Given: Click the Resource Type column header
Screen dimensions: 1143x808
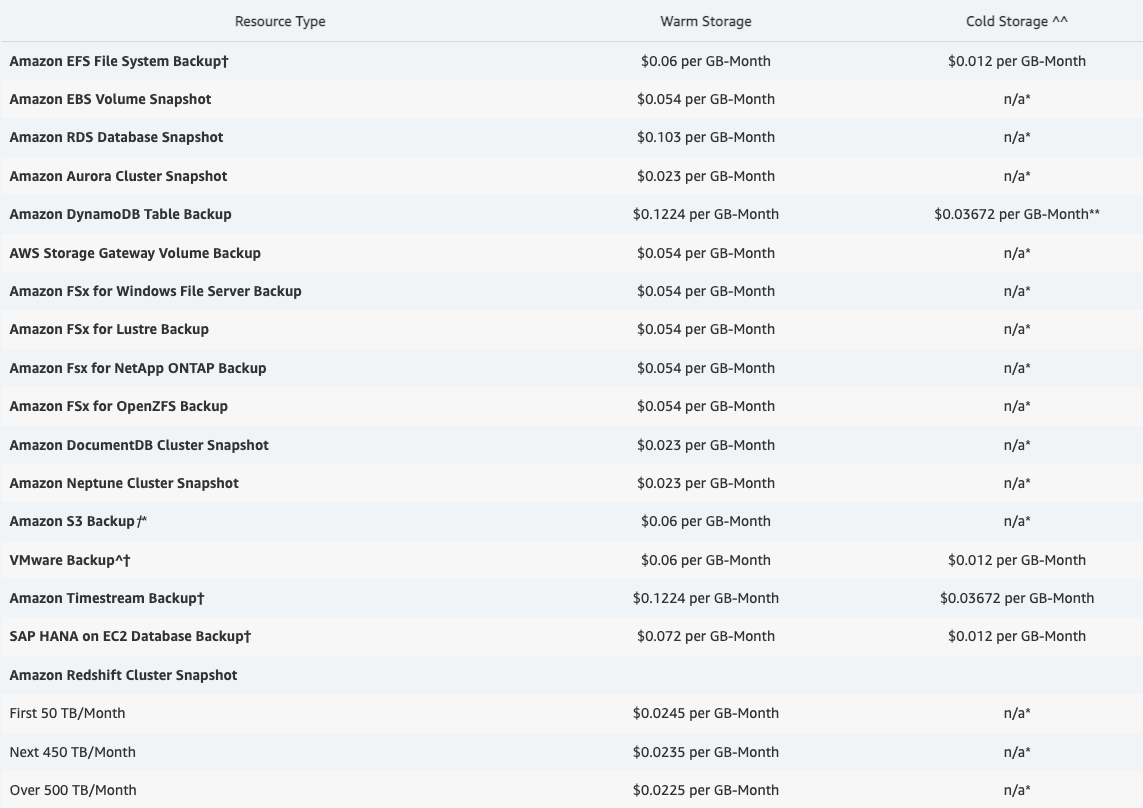Looking at the screenshot, I should 280,21.
